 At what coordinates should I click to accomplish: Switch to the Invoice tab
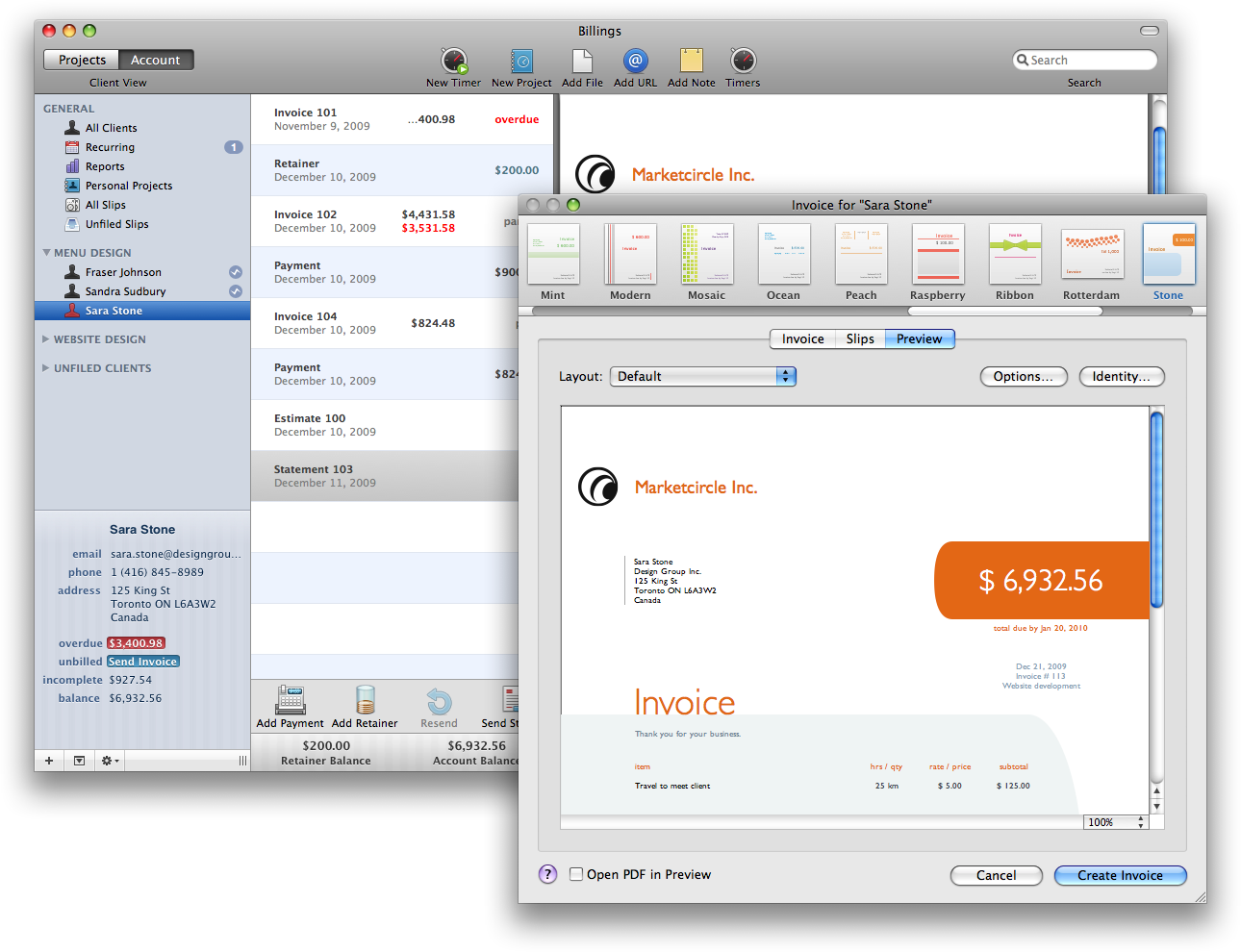(802, 338)
